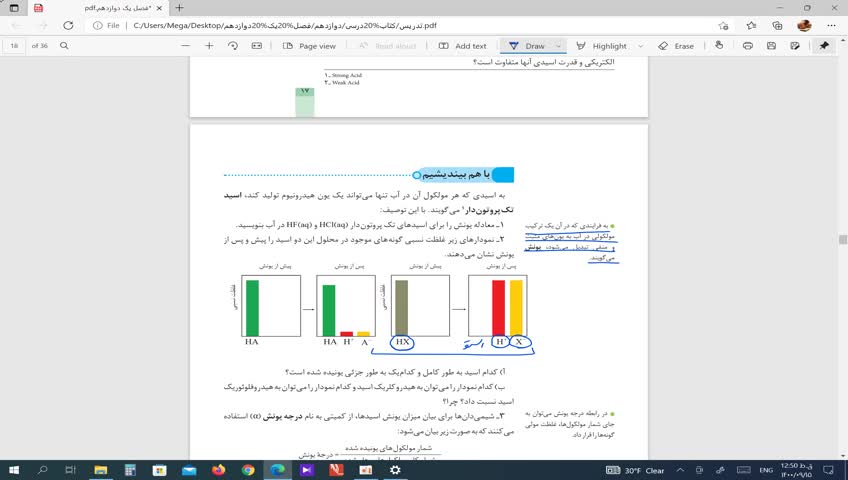The height and width of the screenshot is (480, 848).
Task: Open Edge settings and more menu
Action: [831, 25]
